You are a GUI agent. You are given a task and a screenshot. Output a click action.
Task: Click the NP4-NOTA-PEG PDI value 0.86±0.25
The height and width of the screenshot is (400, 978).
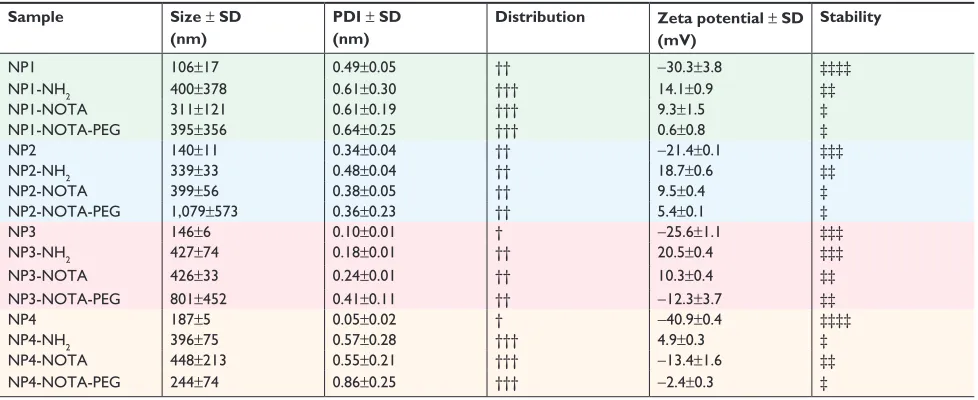(x=364, y=382)
